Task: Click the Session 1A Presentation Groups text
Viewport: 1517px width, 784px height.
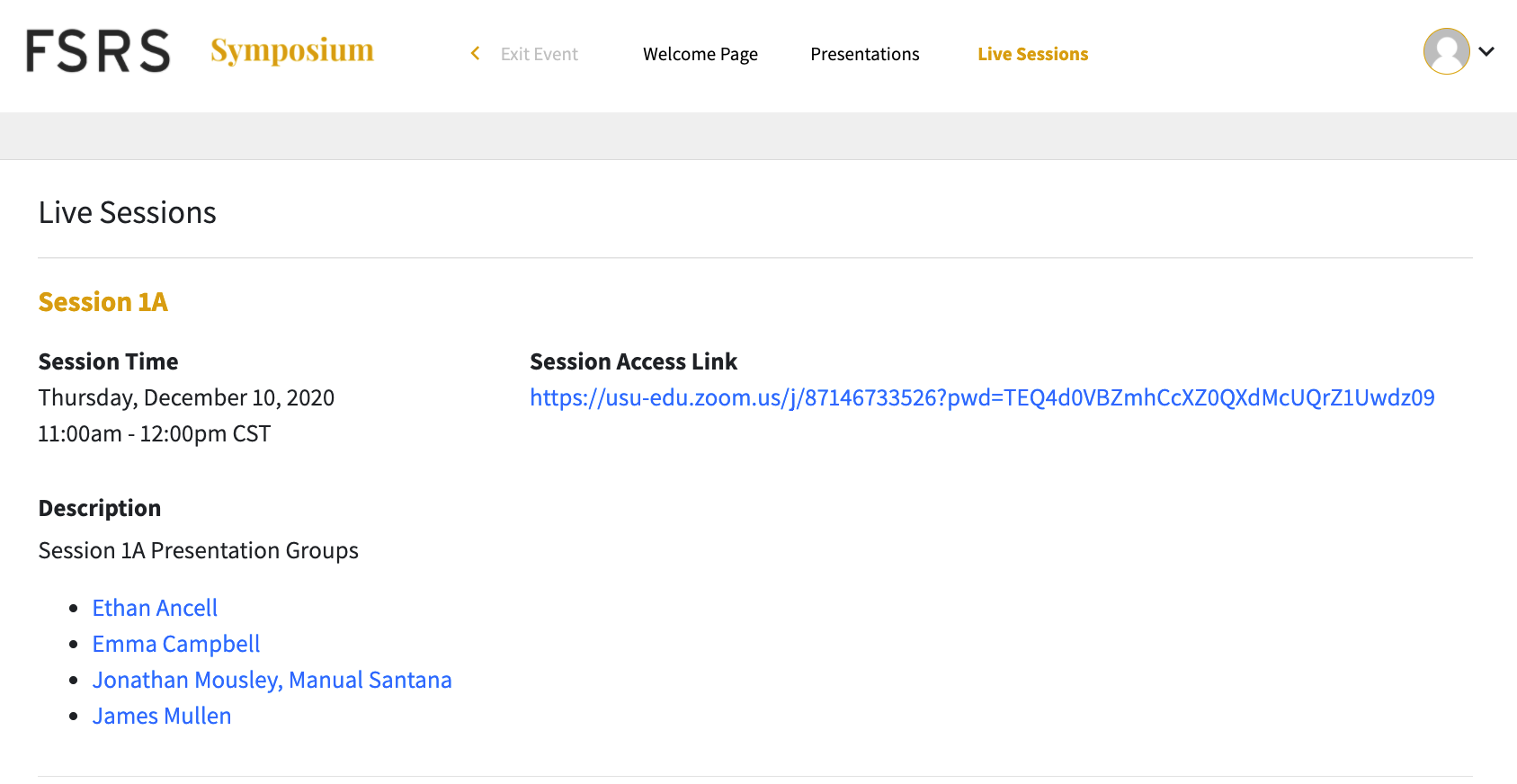Action: [198, 550]
